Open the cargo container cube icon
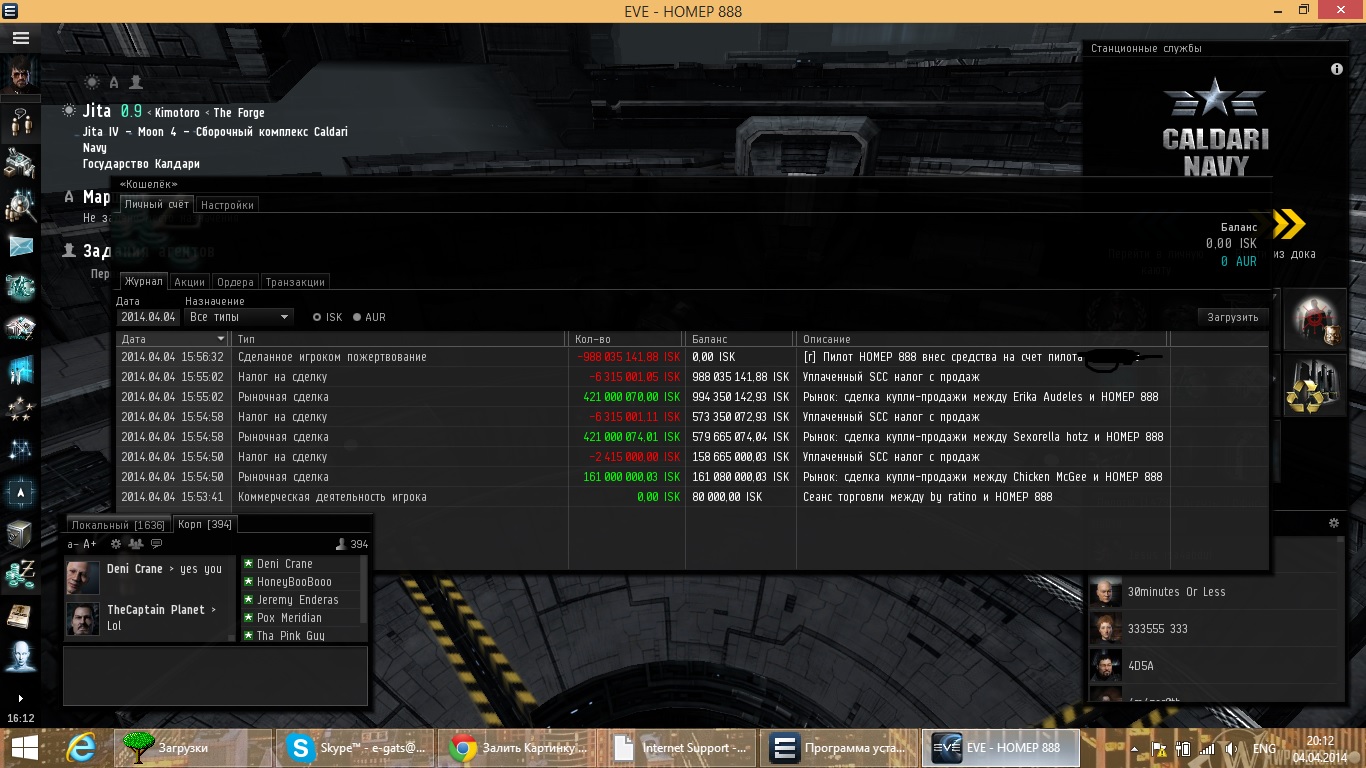Image resolution: width=1366 pixels, height=768 pixels. (20, 534)
